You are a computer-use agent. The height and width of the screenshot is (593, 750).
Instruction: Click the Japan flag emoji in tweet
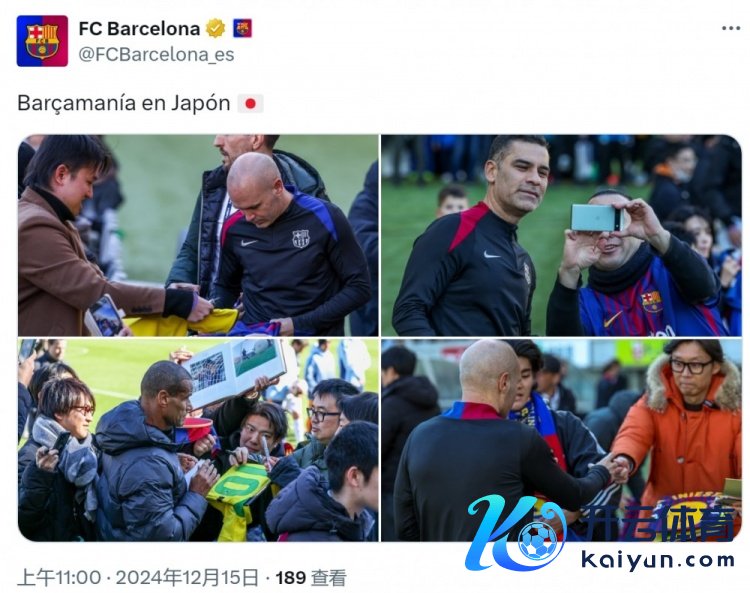[x=251, y=103]
